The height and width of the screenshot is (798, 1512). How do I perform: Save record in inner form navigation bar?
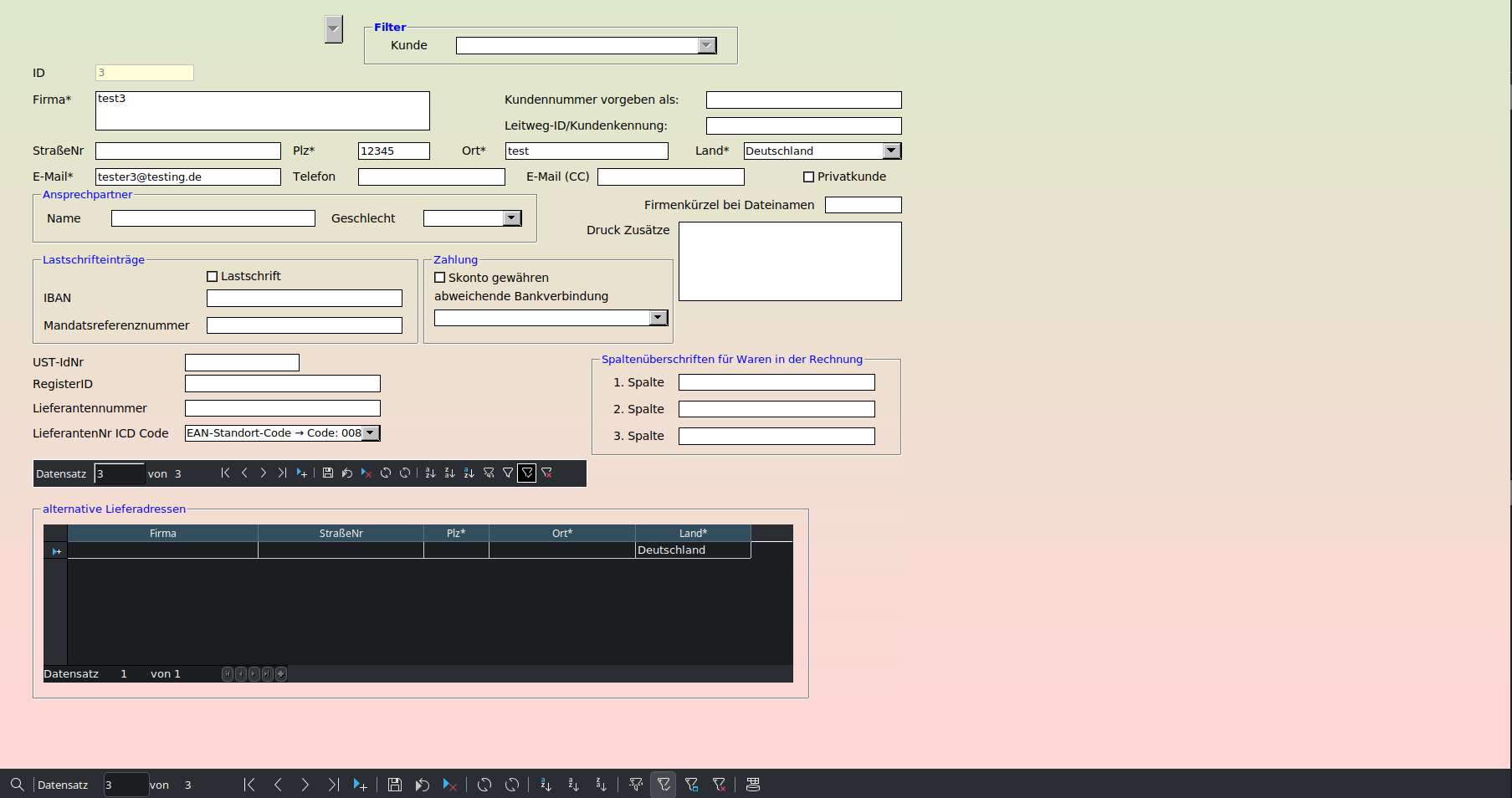click(x=328, y=473)
